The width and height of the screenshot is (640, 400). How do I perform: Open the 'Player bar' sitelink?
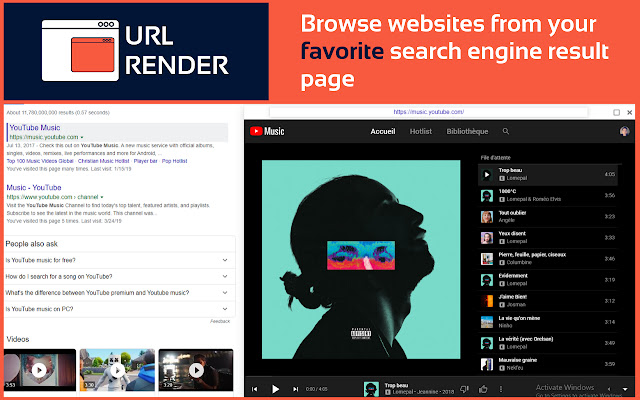coord(146,161)
